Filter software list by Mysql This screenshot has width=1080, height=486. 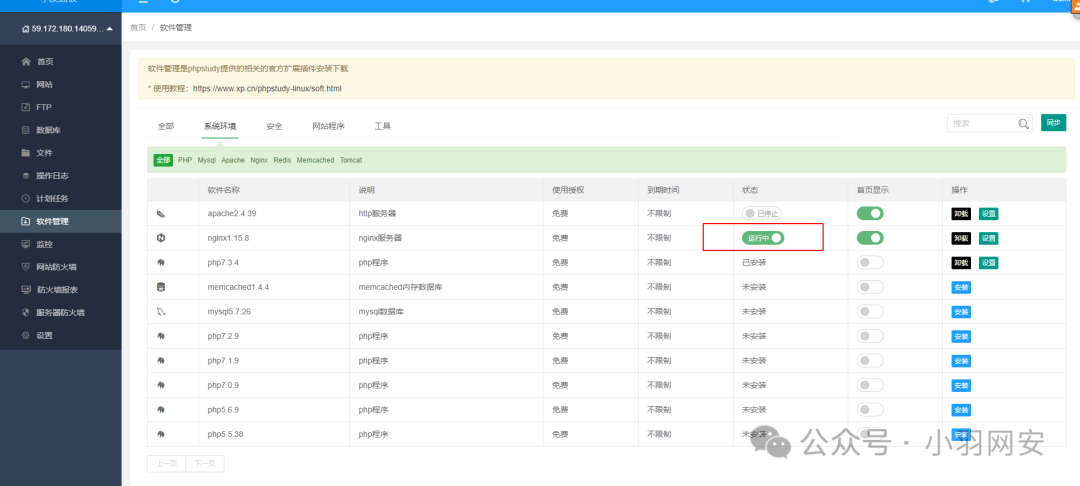click(x=207, y=160)
